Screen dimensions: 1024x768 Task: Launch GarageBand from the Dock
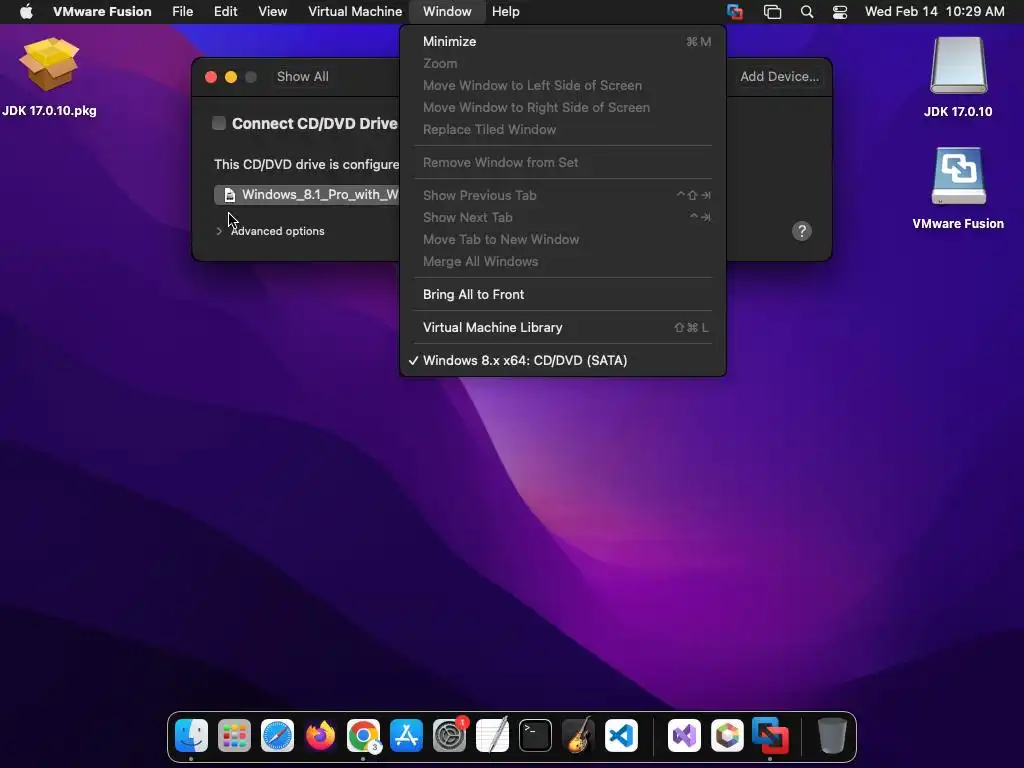(x=579, y=735)
